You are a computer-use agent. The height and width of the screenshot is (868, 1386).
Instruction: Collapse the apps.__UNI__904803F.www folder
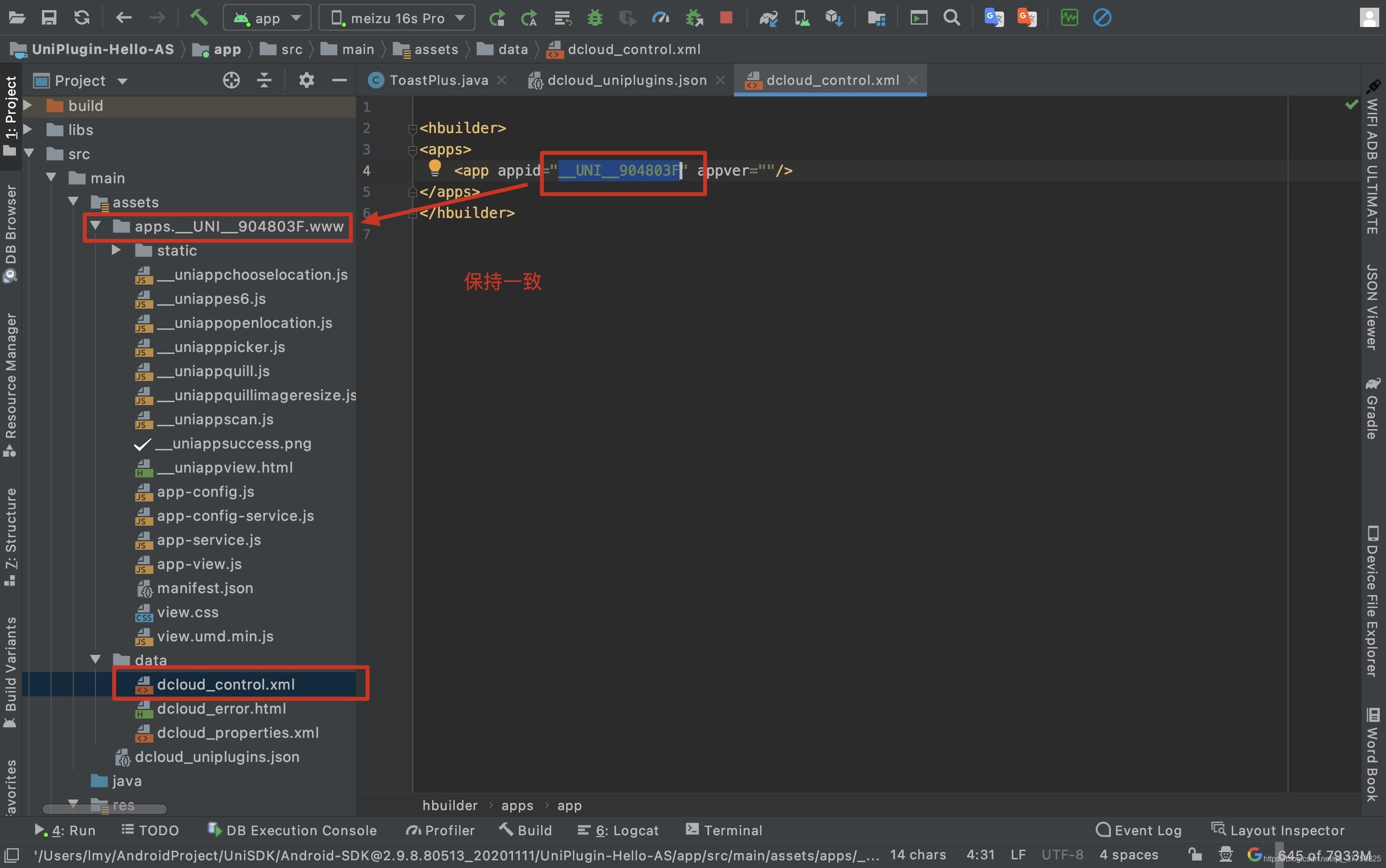pyautogui.click(x=95, y=226)
